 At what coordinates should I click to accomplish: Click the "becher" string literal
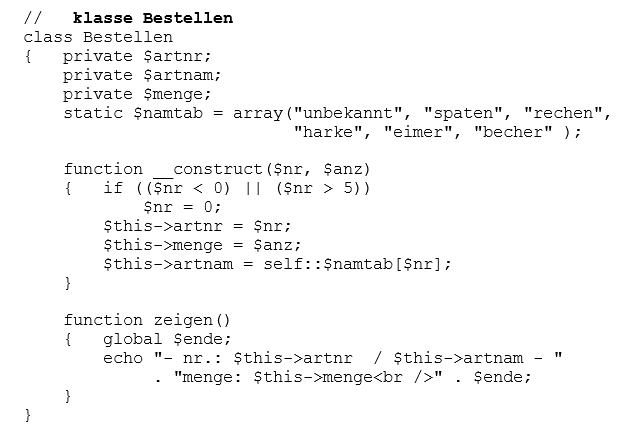click(512, 132)
